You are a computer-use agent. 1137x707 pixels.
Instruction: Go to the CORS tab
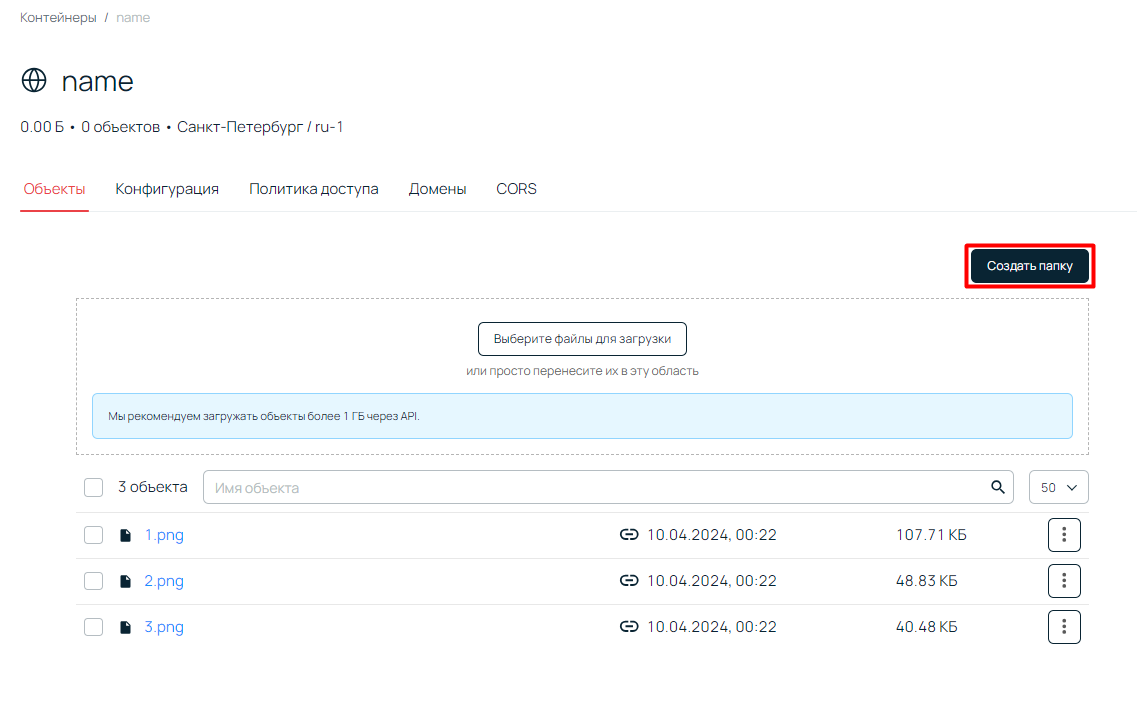516,189
